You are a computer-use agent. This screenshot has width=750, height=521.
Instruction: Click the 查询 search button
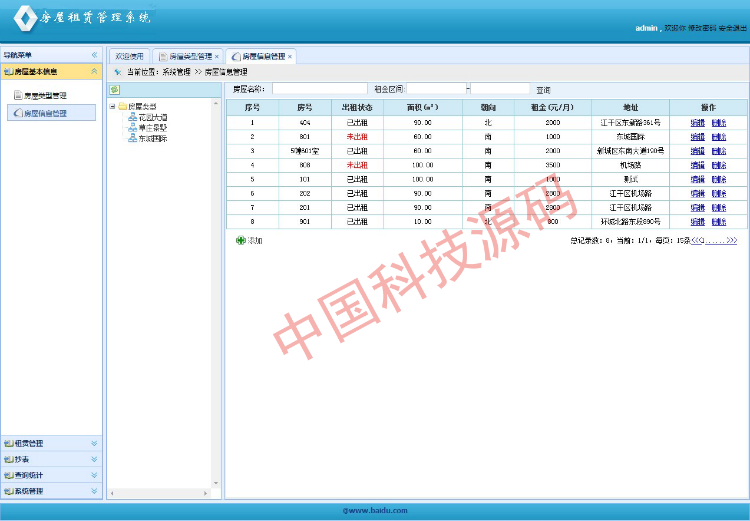[543, 90]
